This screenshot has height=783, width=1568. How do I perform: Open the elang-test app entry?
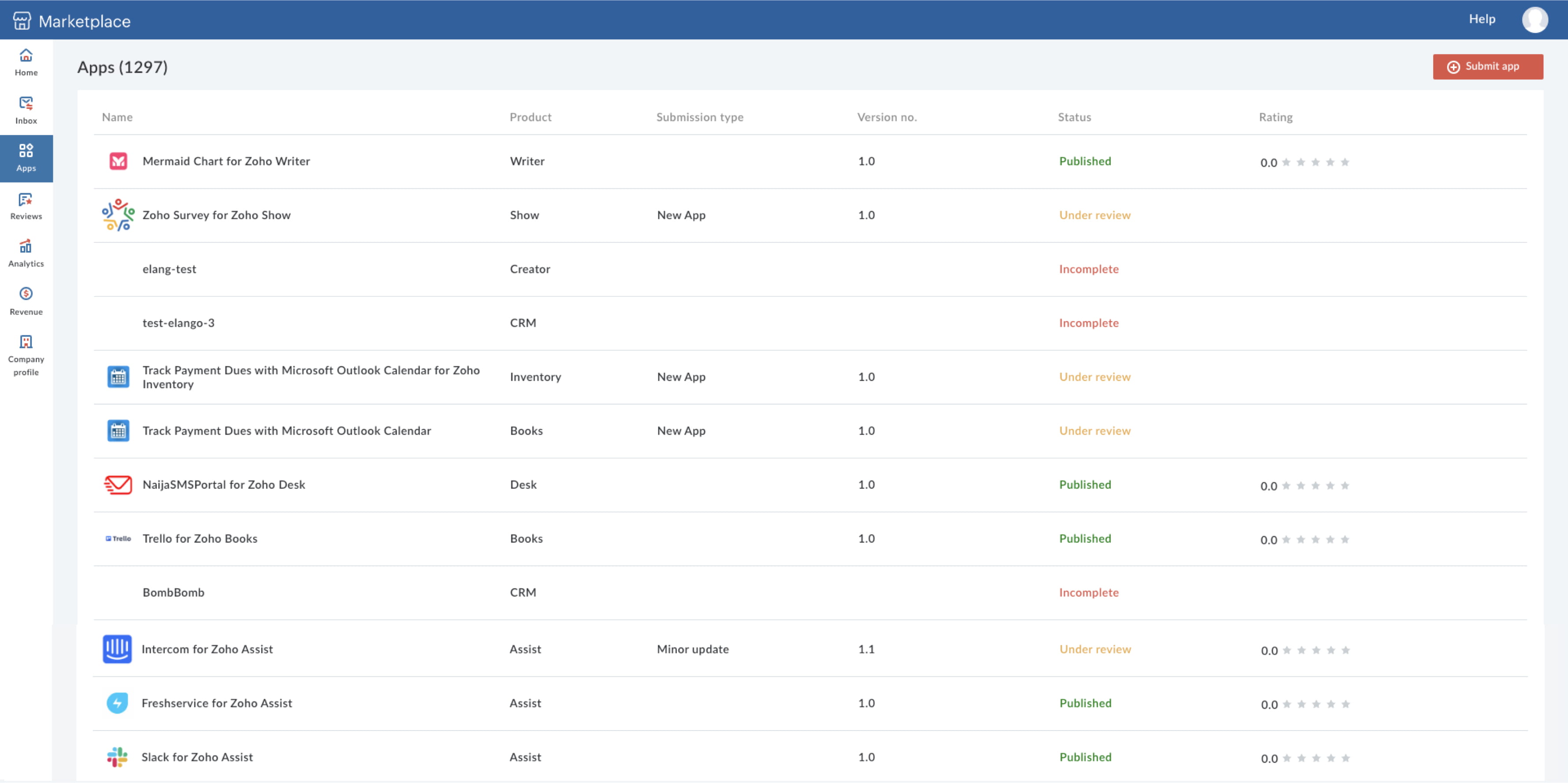coord(169,269)
